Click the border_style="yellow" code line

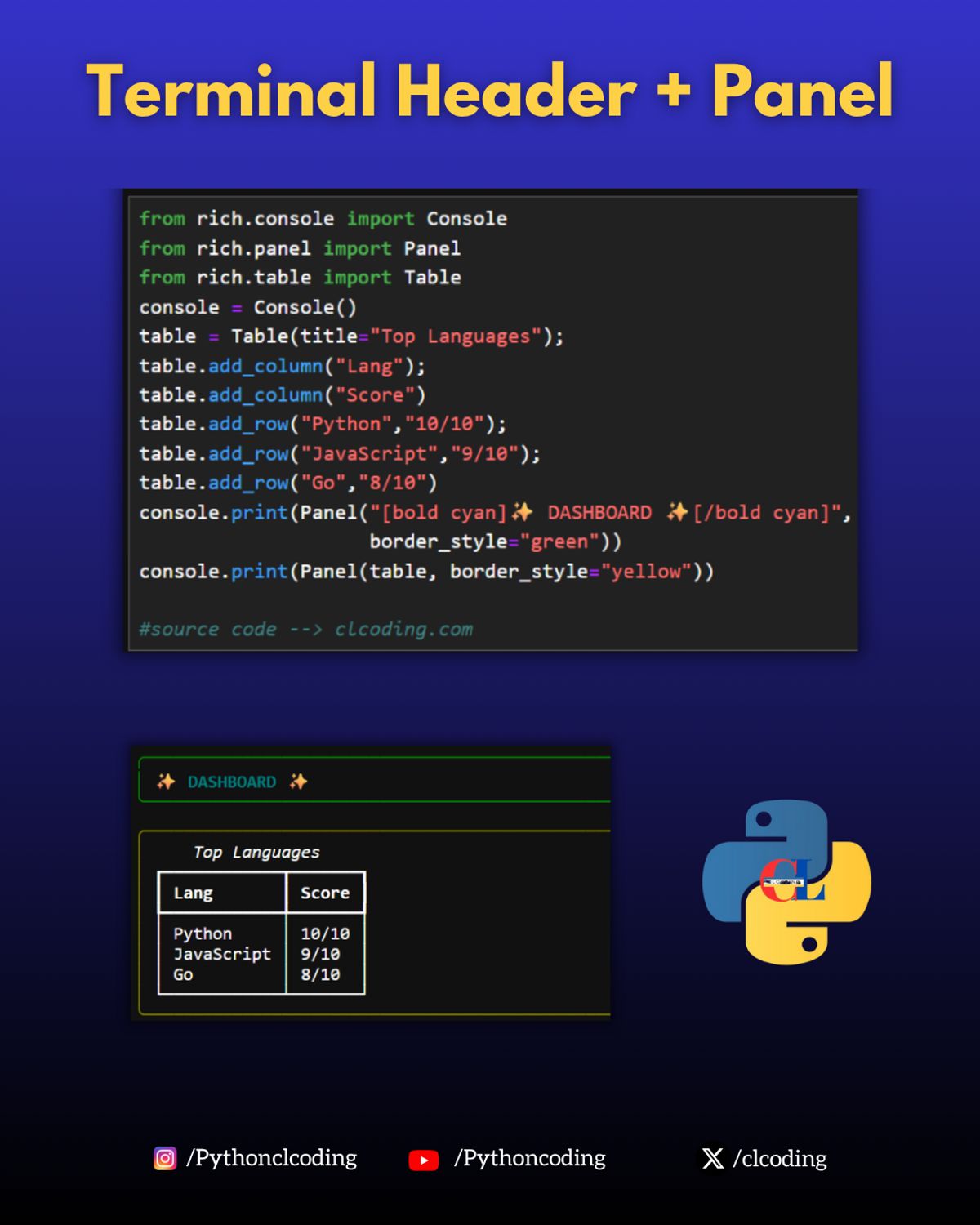click(x=426, y=571)
